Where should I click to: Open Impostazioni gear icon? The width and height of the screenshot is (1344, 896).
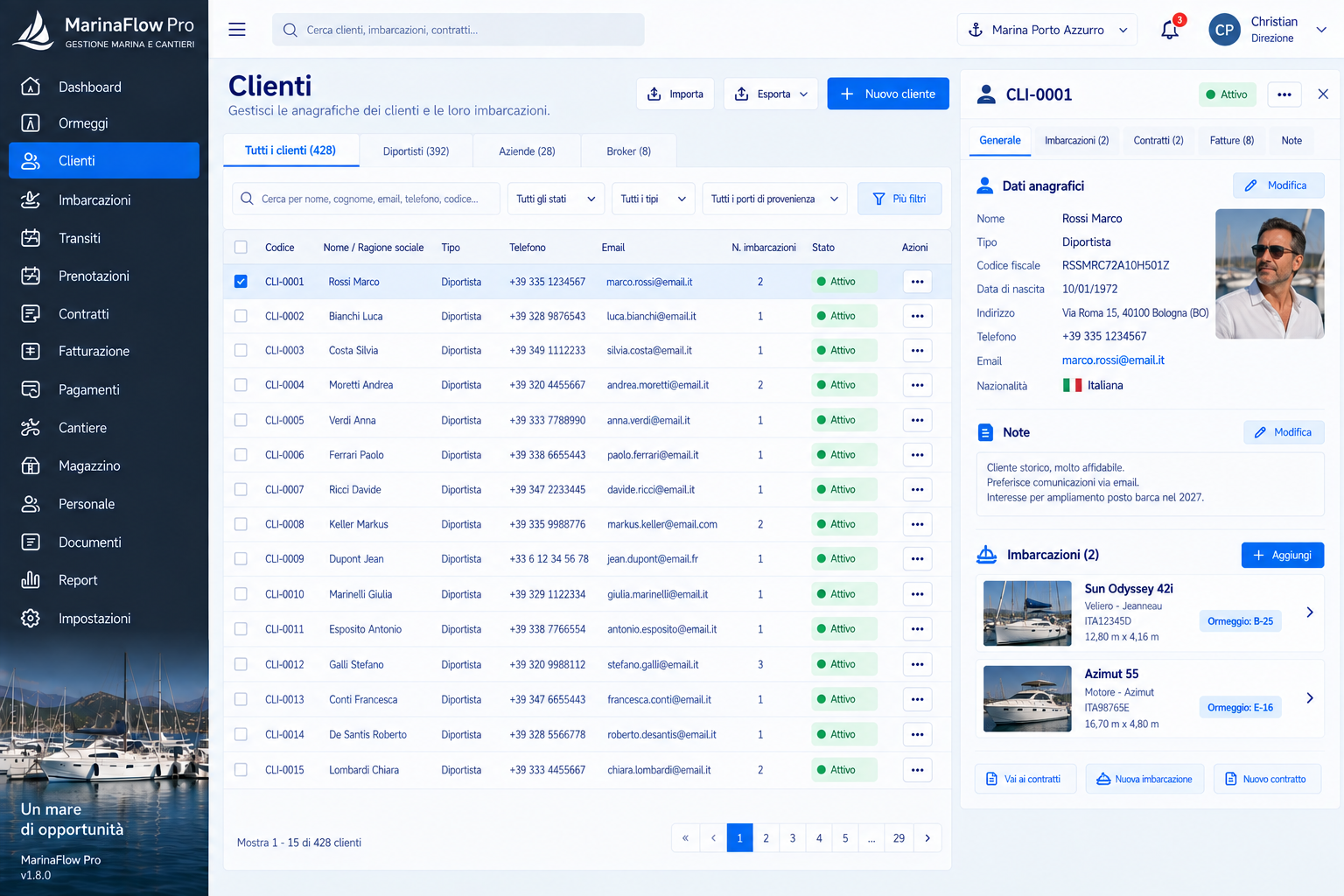(31, 619)
